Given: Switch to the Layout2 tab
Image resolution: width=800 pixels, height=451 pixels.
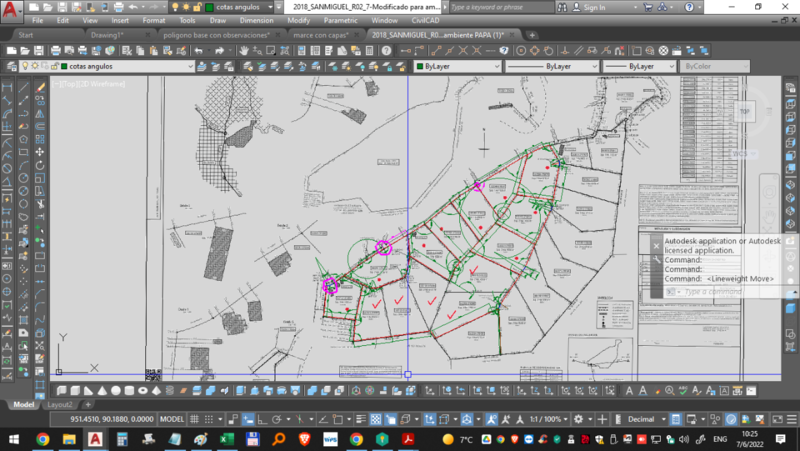Looking at the screenshot, I should pos(59,404).
